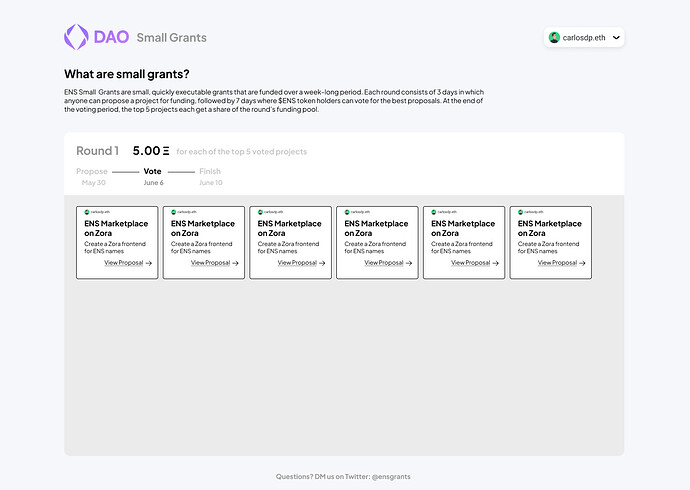Click the June 6 date label
690x490 pixels.
(154, 183)
